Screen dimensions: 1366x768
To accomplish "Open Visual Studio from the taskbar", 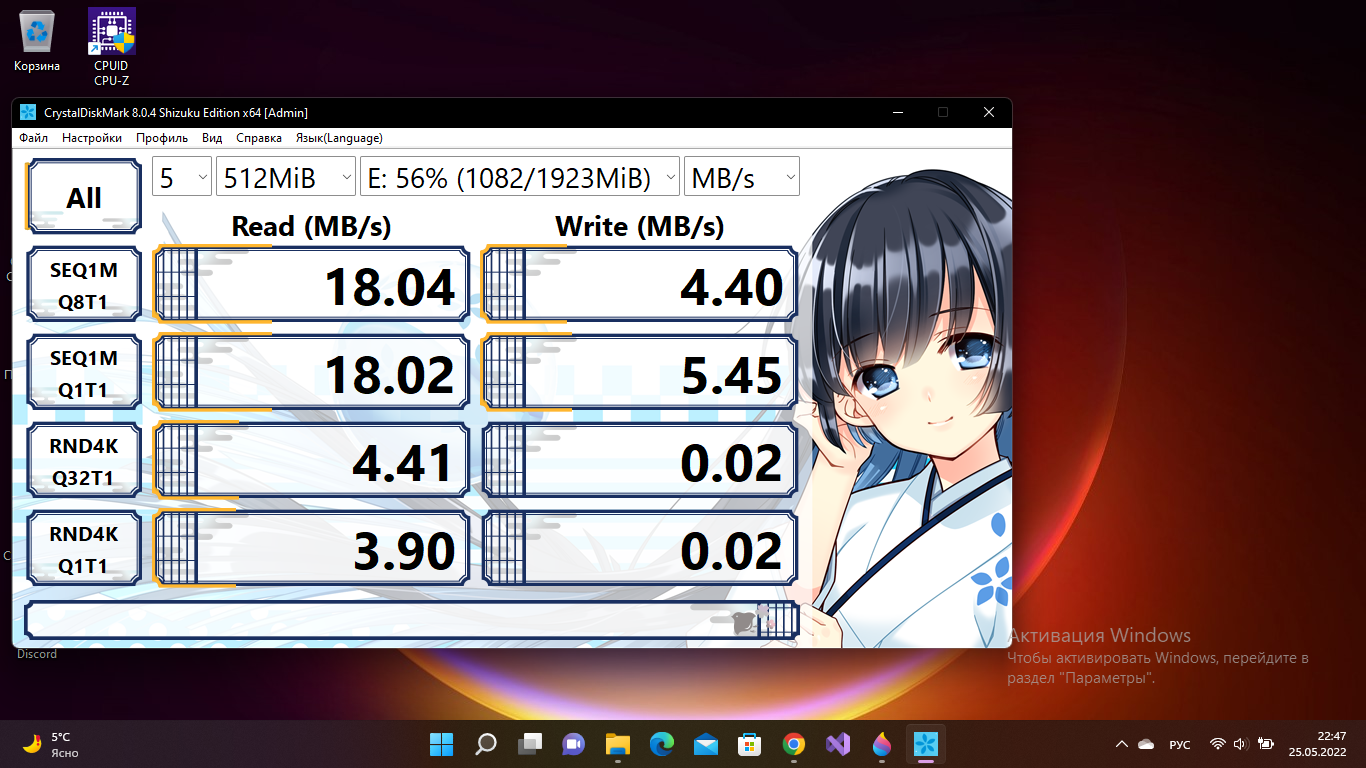I will click(x=838, y=744).
